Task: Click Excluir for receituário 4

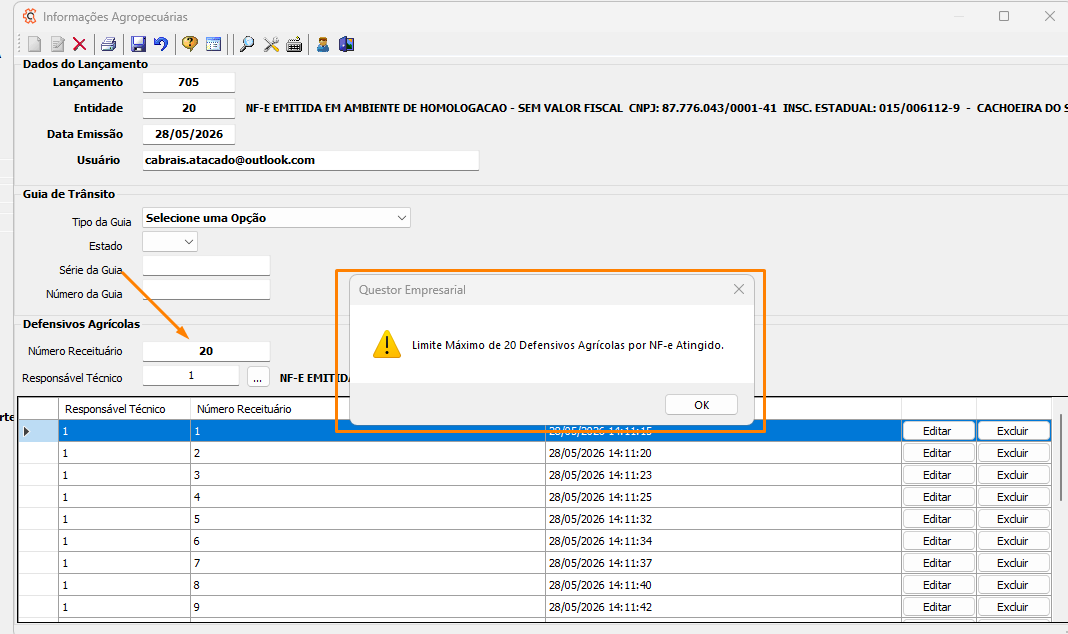Action: [x=1014, y=497]
